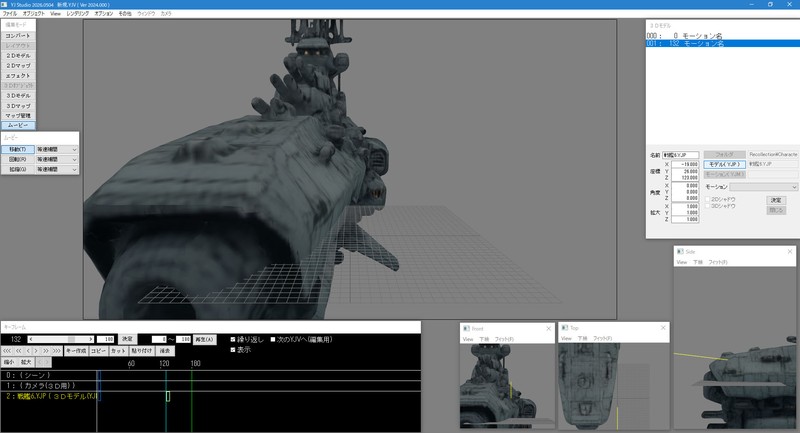800x433 pixels.
Task: Switch to 3Dモデル edit mode
Action: pyautogui.click(x=18, y=95)
